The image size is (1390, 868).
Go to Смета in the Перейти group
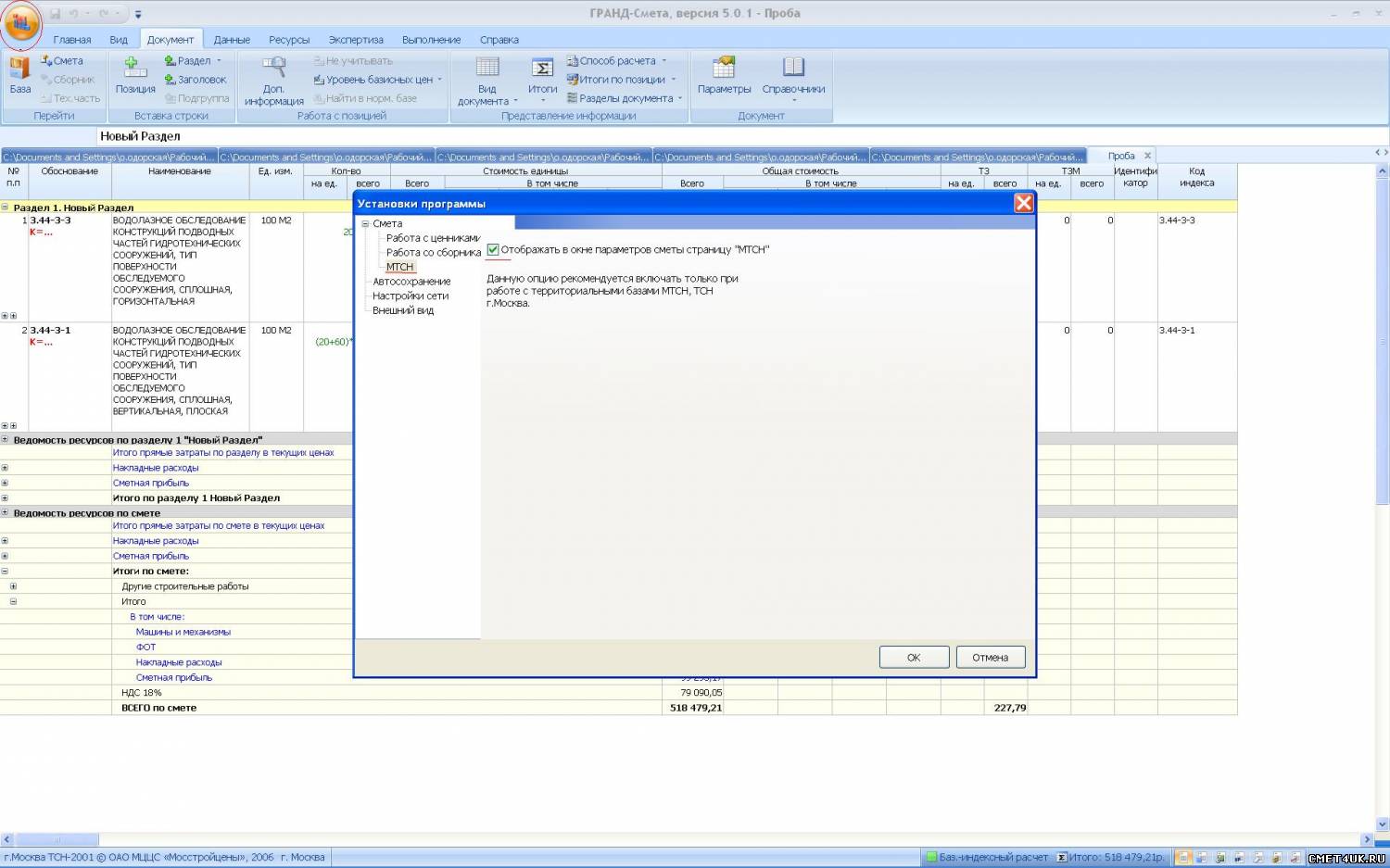[62, 61]
